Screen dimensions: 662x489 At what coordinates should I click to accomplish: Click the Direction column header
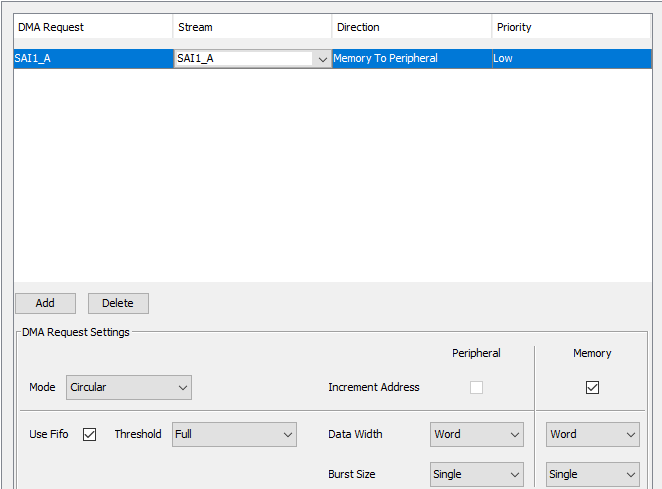pyautogui.click(x=412, y=27)
